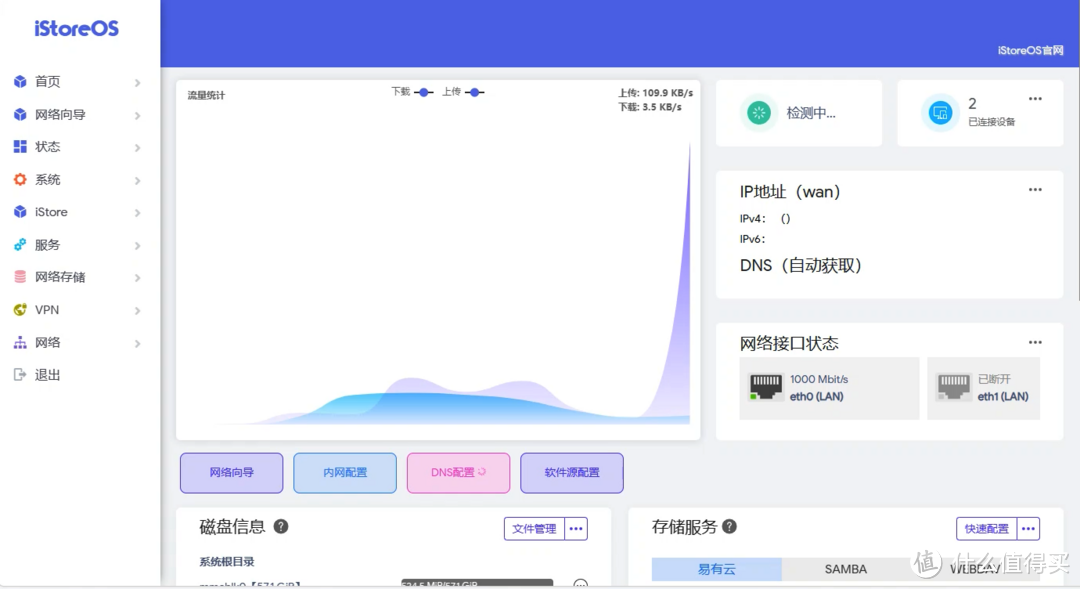
Task: Click the eth1 (LAN) disconnected port icon
Action: [953, 386]
